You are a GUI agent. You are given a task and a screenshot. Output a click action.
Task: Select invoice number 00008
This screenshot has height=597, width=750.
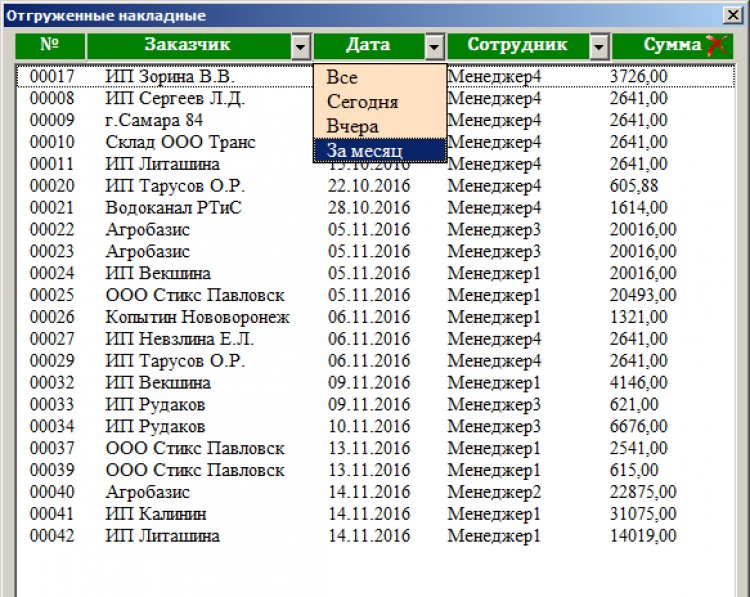click(x=52, y=98)
